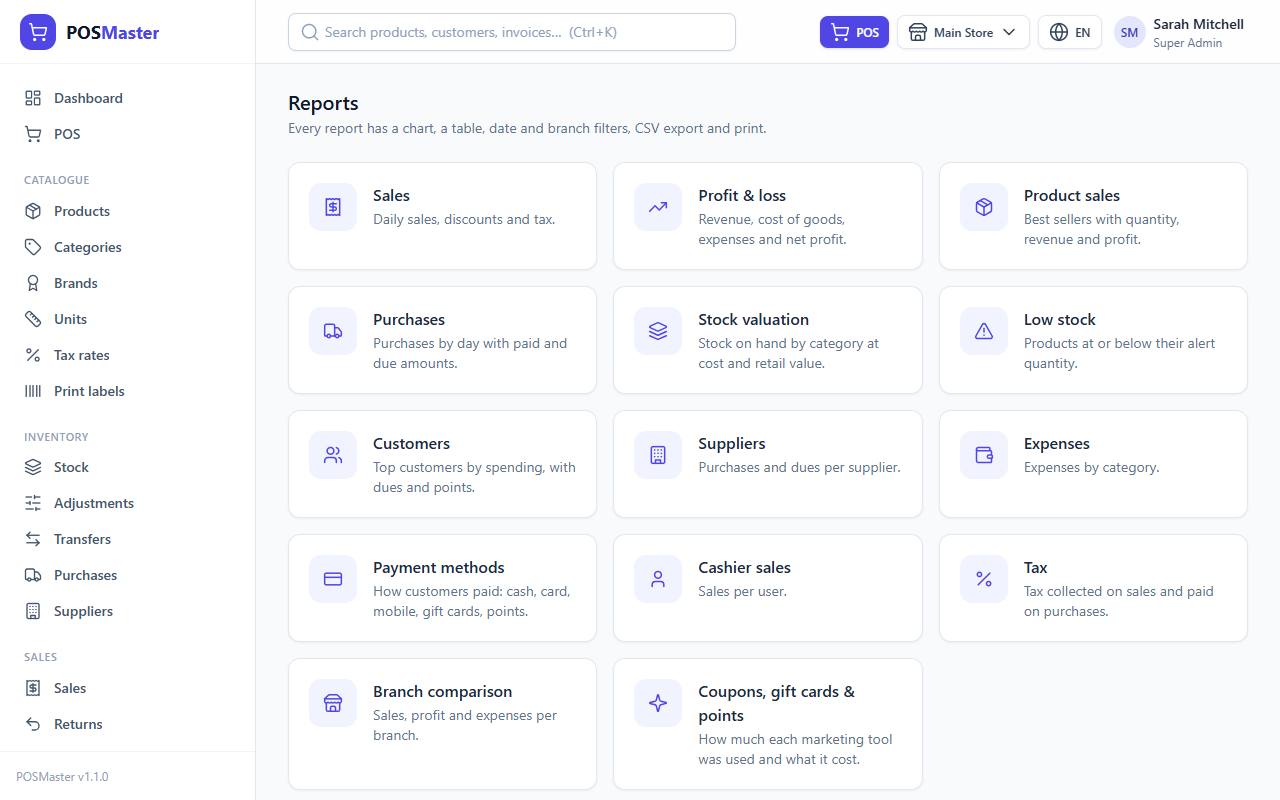Click the Profit & loss trend icon
Screen dimensions: 1280x800
(658, 207)
